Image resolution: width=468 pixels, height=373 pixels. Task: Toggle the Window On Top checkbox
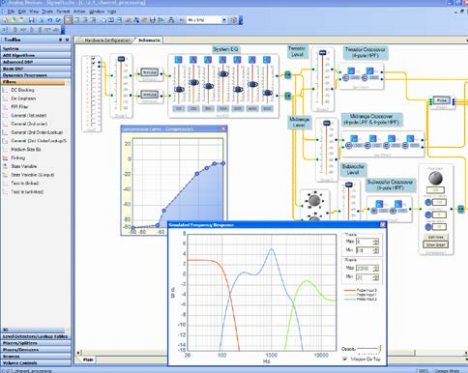(345, 359)
